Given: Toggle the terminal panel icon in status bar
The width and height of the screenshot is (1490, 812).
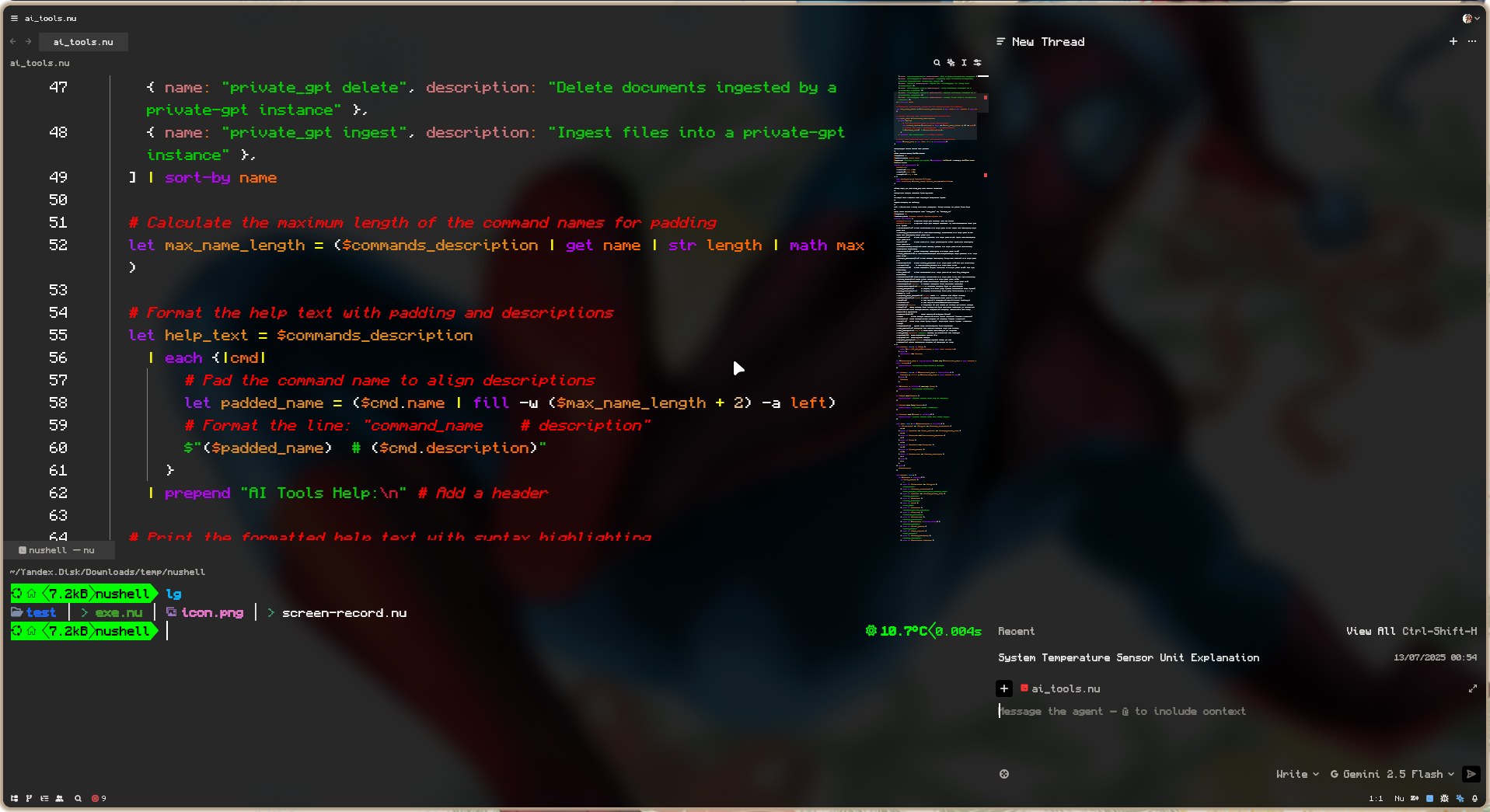Looking at the screenshot, I should 1429,798.
